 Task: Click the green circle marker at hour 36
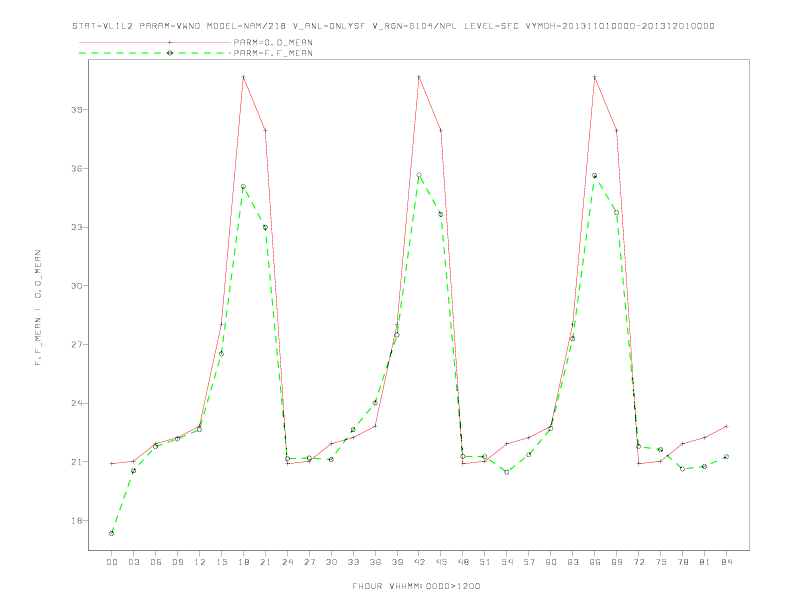click(x=375, y=402)
